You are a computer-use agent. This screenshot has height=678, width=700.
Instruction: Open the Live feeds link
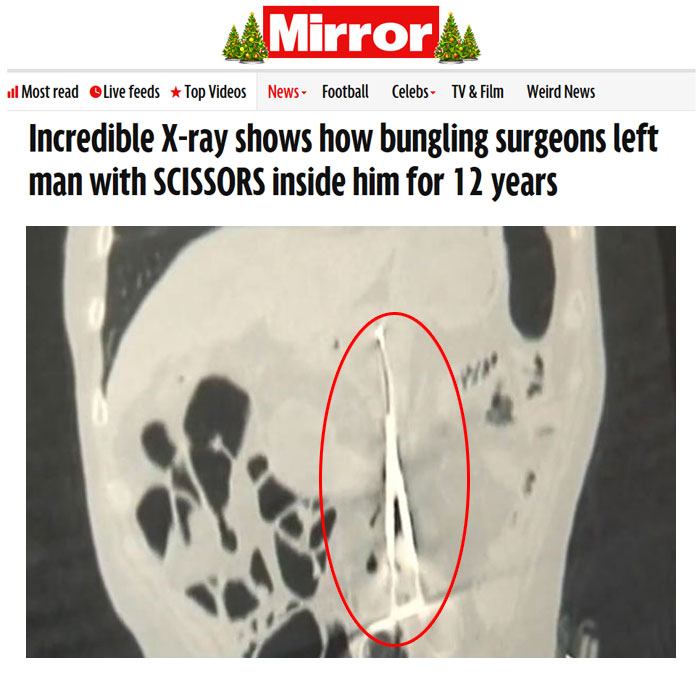coord(125,92)
